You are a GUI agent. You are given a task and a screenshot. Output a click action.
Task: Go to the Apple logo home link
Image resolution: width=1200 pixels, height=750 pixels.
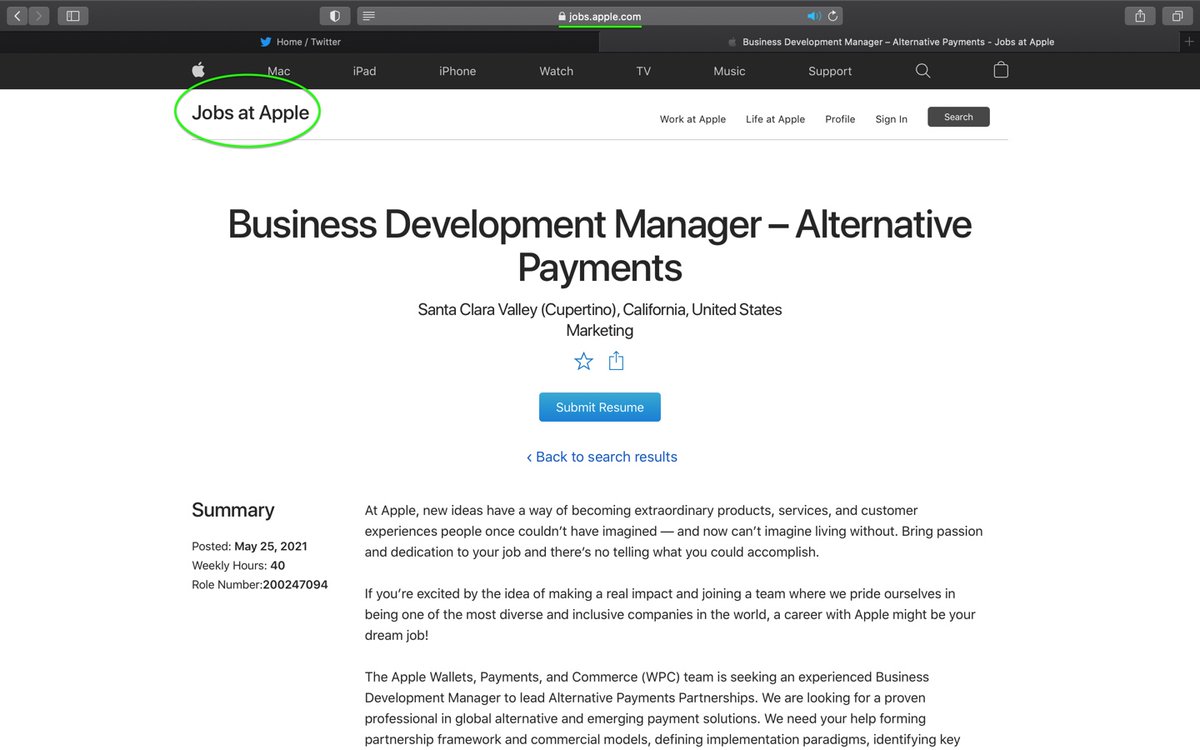tap(198, 70)
